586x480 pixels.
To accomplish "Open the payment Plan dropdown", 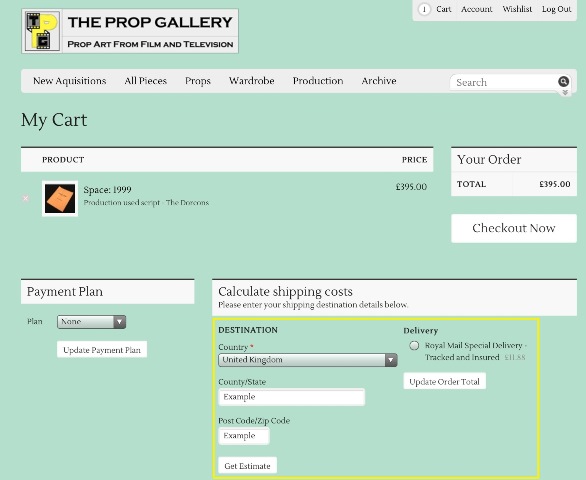I will (x=92, y=322).
